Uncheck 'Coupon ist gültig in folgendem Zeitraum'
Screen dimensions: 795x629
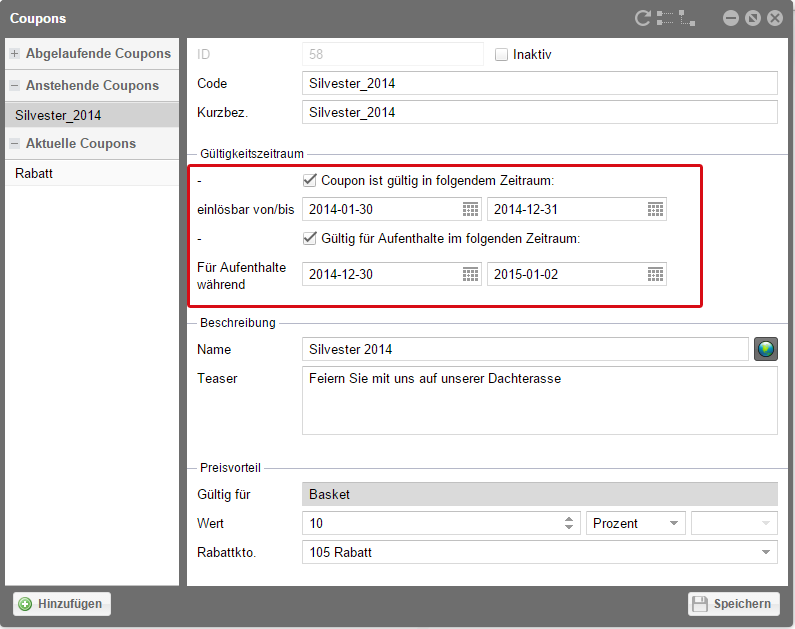310,181
